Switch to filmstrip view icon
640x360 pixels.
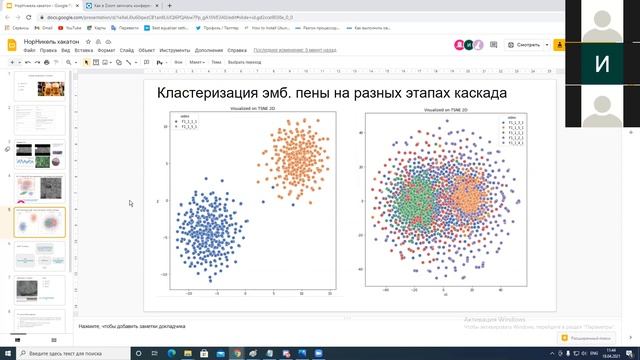coord(18,340)
